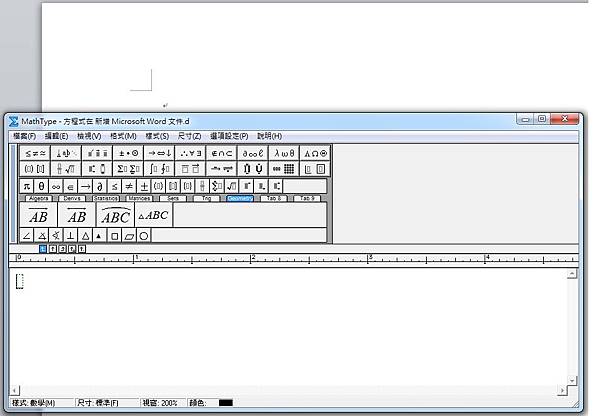Insert the single π symbol button

point(26,186)
